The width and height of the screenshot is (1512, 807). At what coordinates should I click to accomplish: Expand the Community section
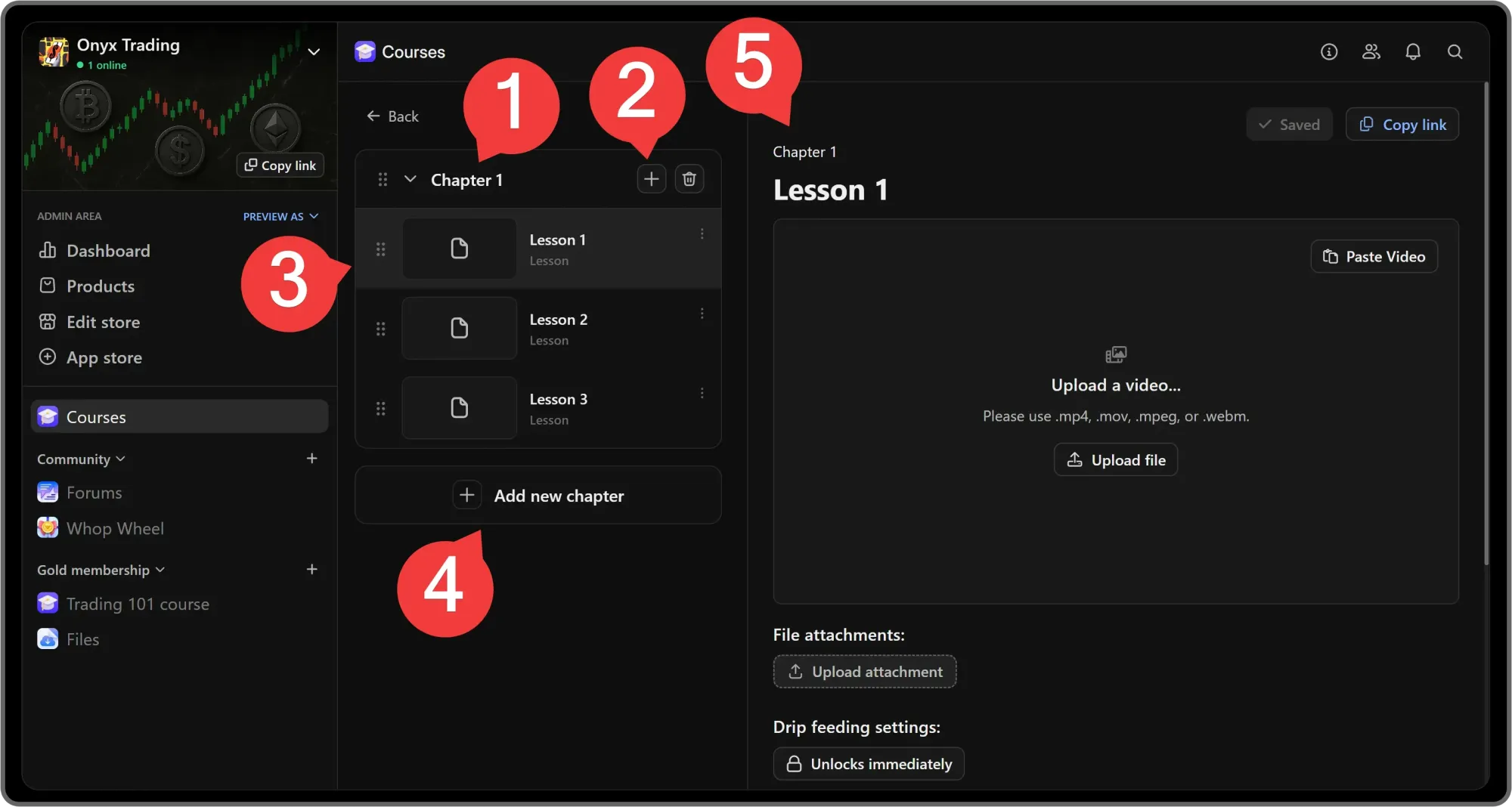80,459
